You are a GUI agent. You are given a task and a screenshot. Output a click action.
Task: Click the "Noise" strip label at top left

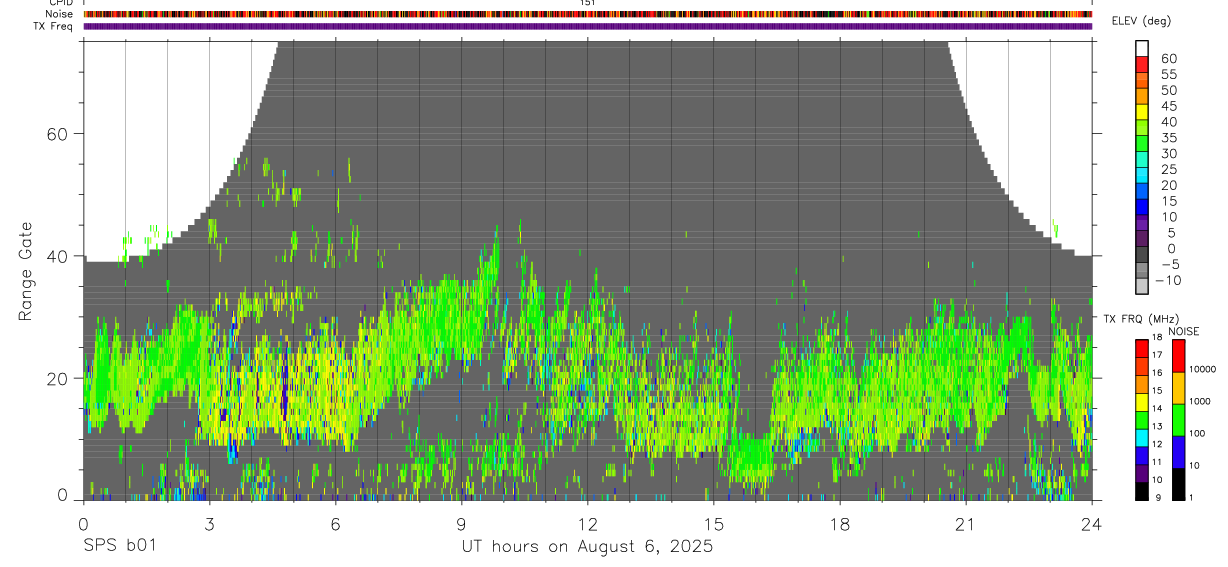pyautogui.click(x=59, y=14)
